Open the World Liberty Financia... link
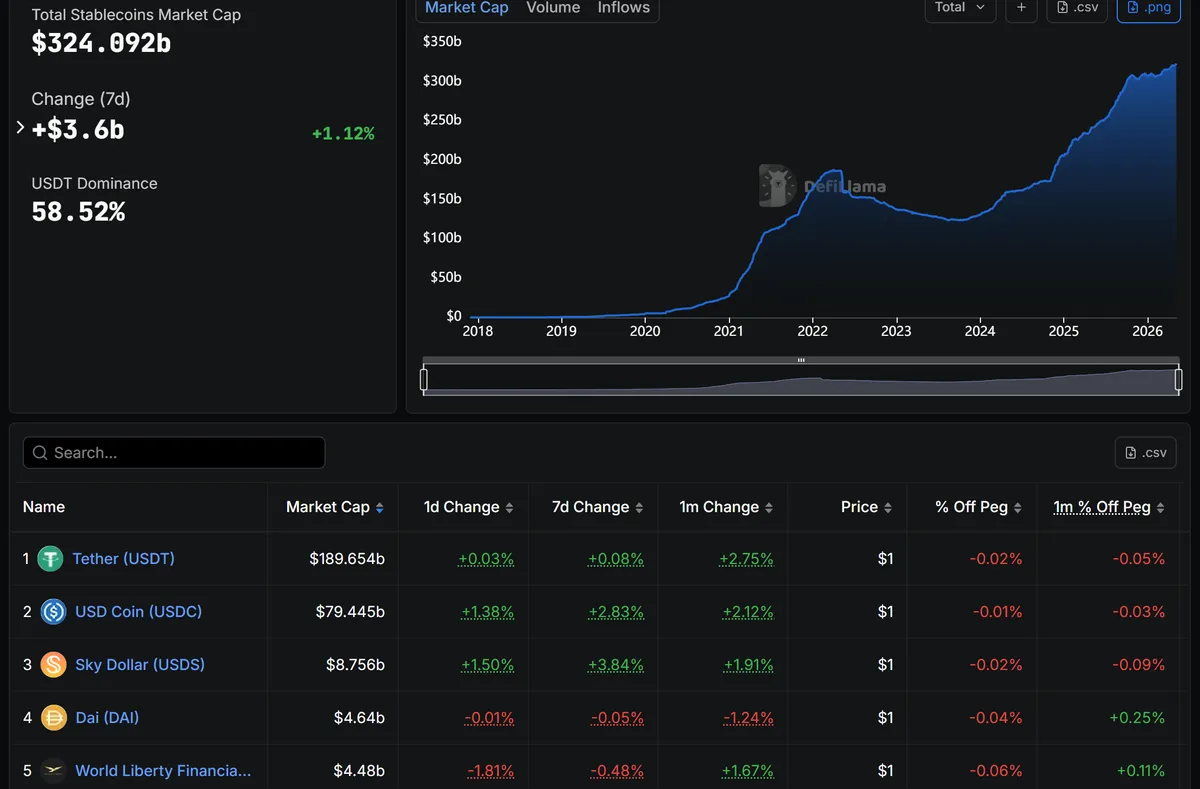This screenshot has height=789, width=1200. click(x=163, y=771)
